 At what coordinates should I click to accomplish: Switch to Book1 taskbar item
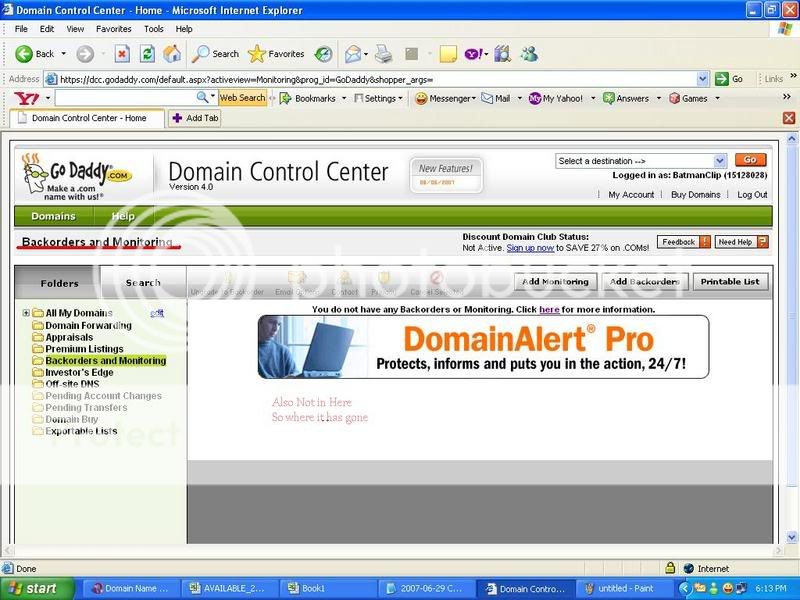330,588
